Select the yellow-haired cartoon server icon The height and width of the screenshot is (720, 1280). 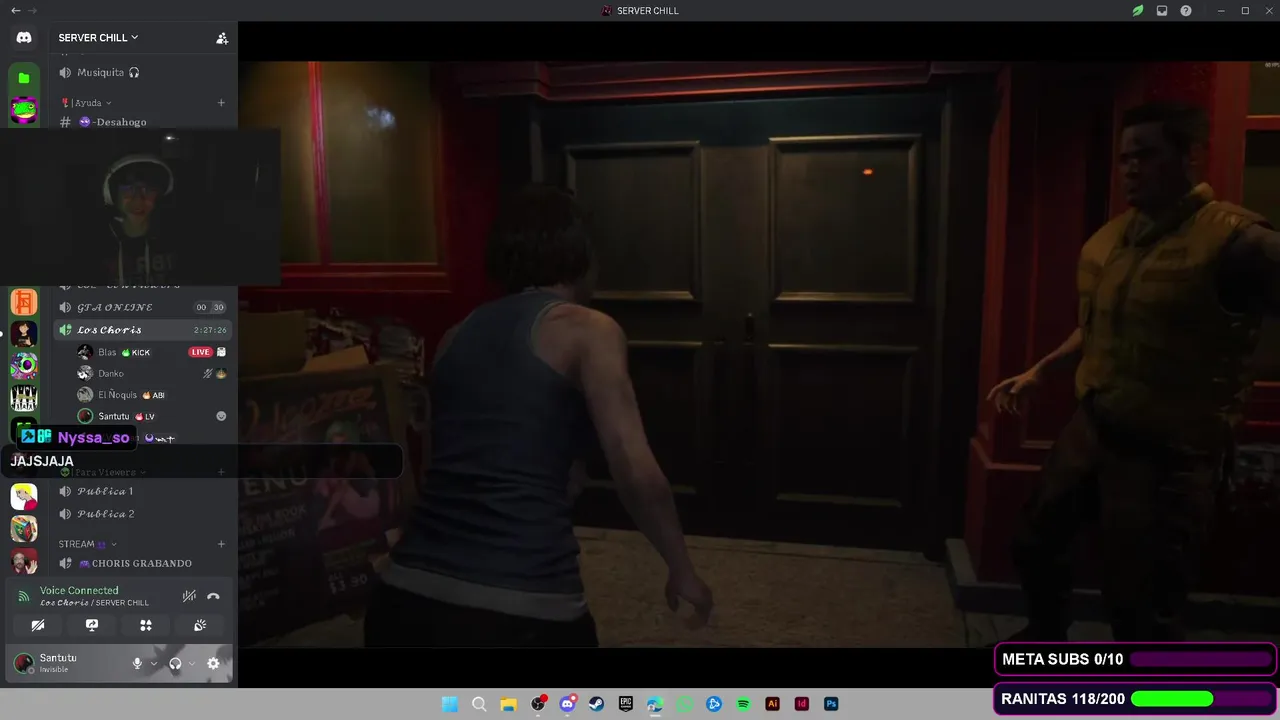[x=24, y=495]
